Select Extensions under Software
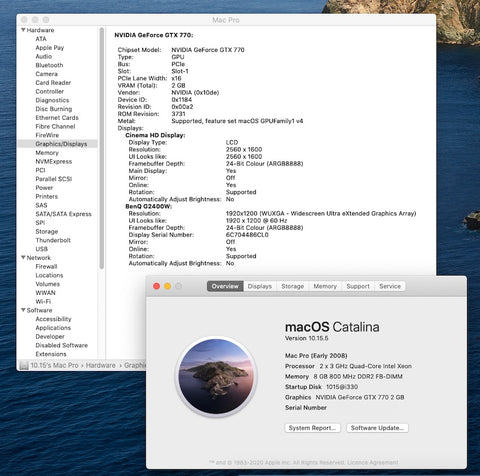Screen dimensions: 480x476 pyautogui.click(x=51, y=354)
